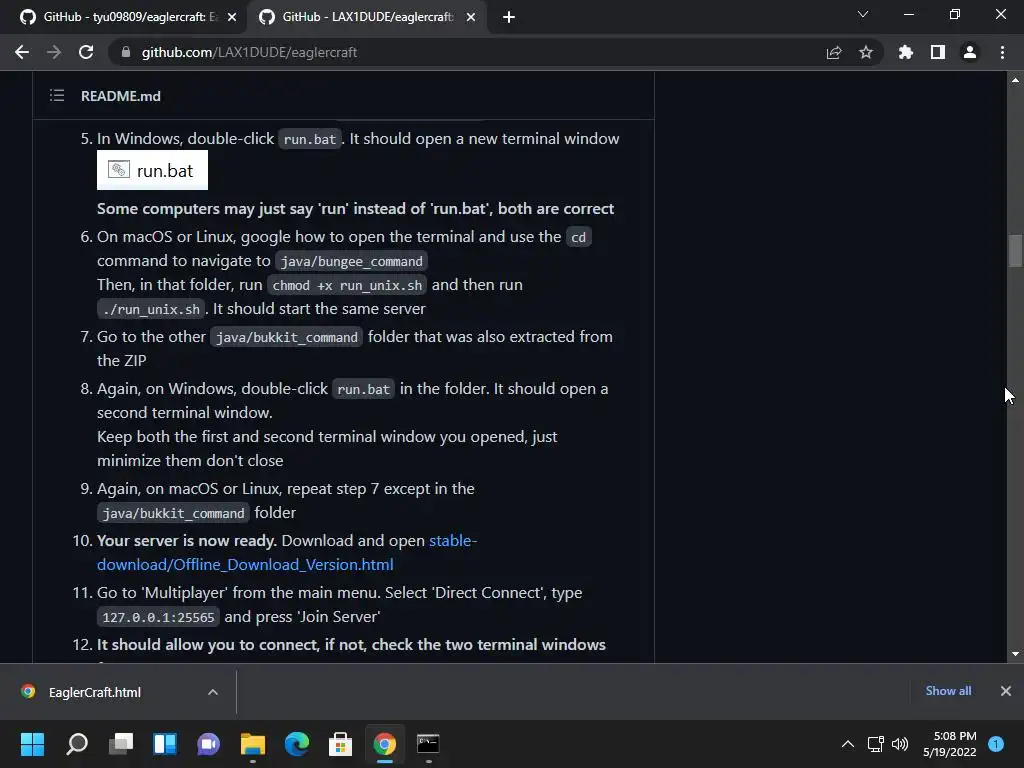Screen dimensions: 1024x768
Task: Open File Explorer from taskbar
Action: 253,744
